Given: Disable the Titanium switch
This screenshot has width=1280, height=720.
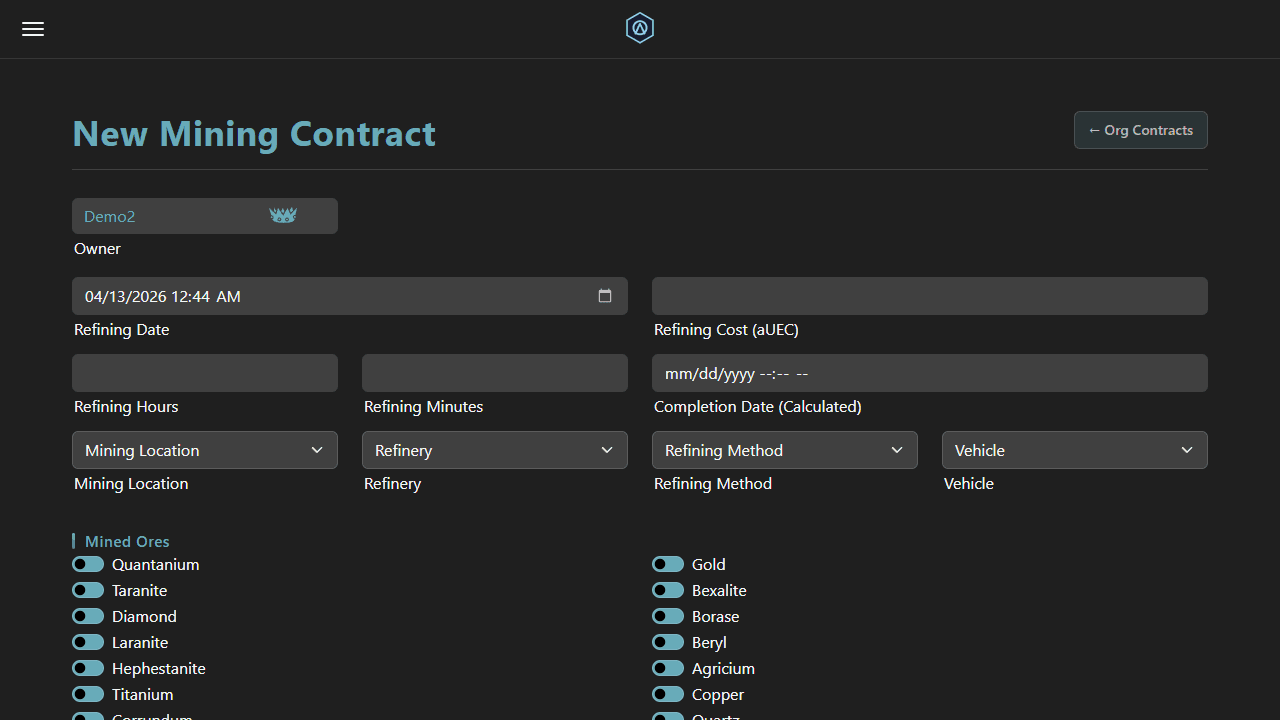Looking at the screenshot, I should tap(87, 694).
